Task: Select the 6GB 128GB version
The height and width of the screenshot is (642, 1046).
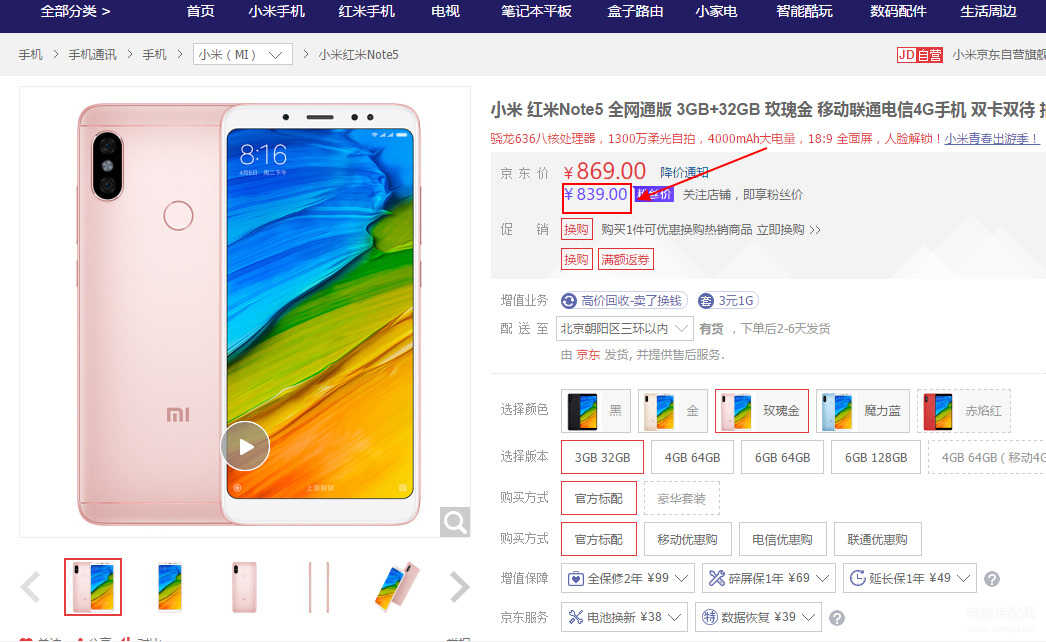Action: 875,458
